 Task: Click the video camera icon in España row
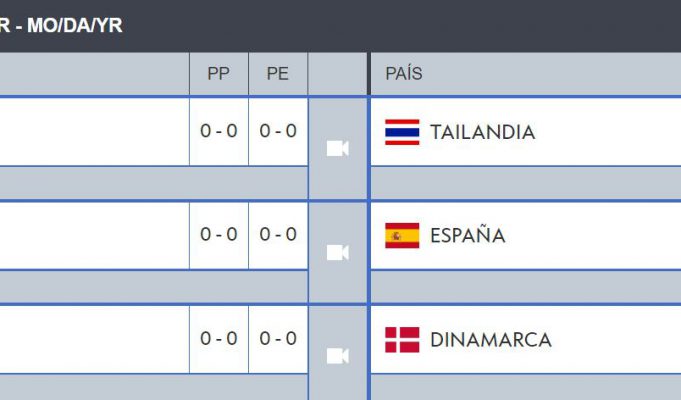pos(337,252)
